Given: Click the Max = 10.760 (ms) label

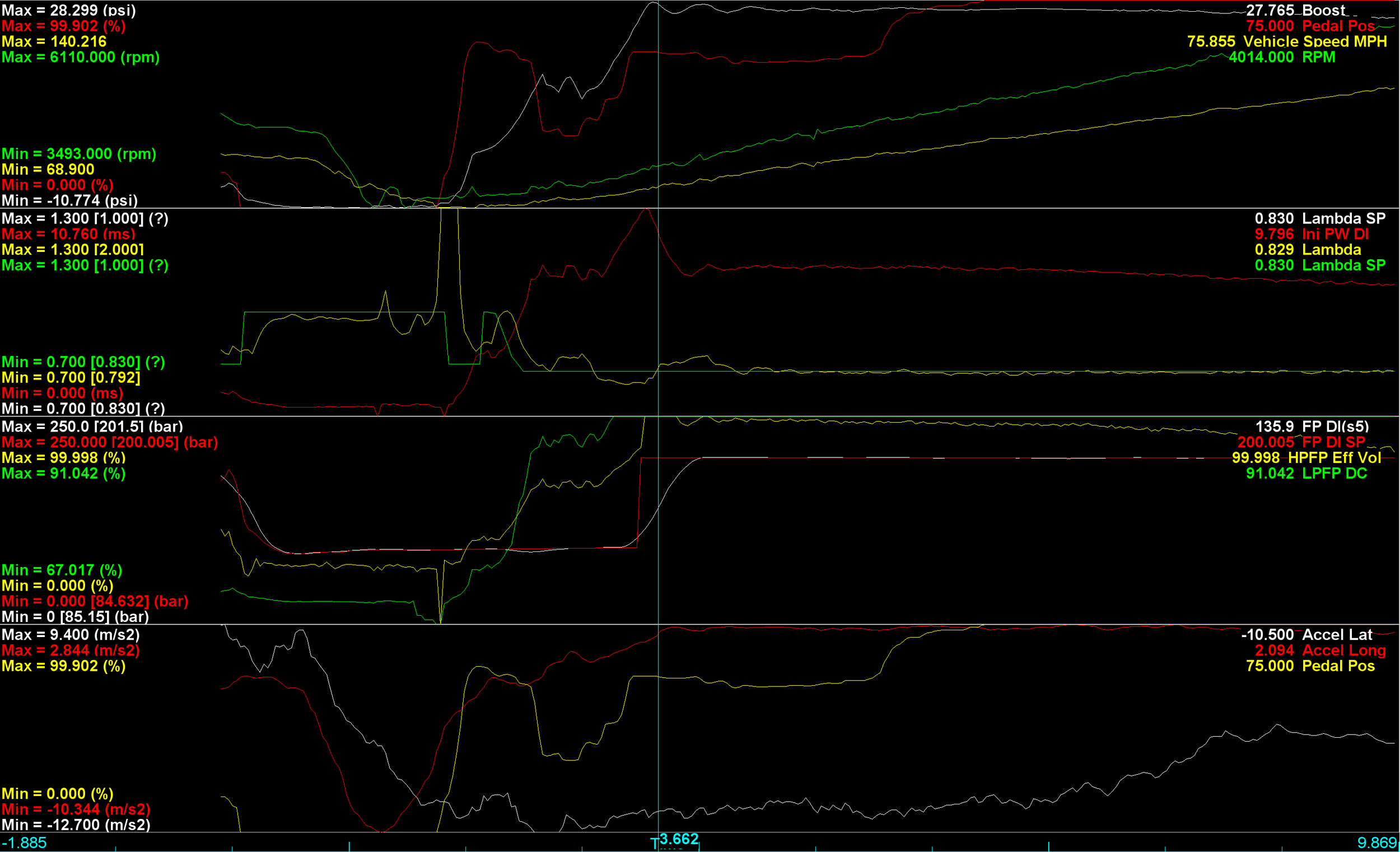Looking at the screenshot, I should 68,234.
